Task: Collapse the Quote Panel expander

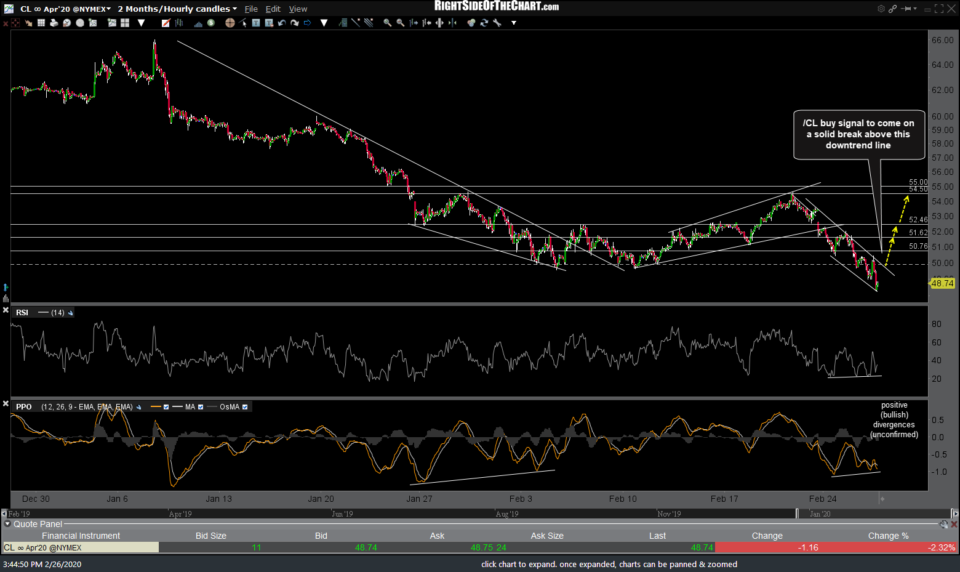Action: click(x=9, y=524)
